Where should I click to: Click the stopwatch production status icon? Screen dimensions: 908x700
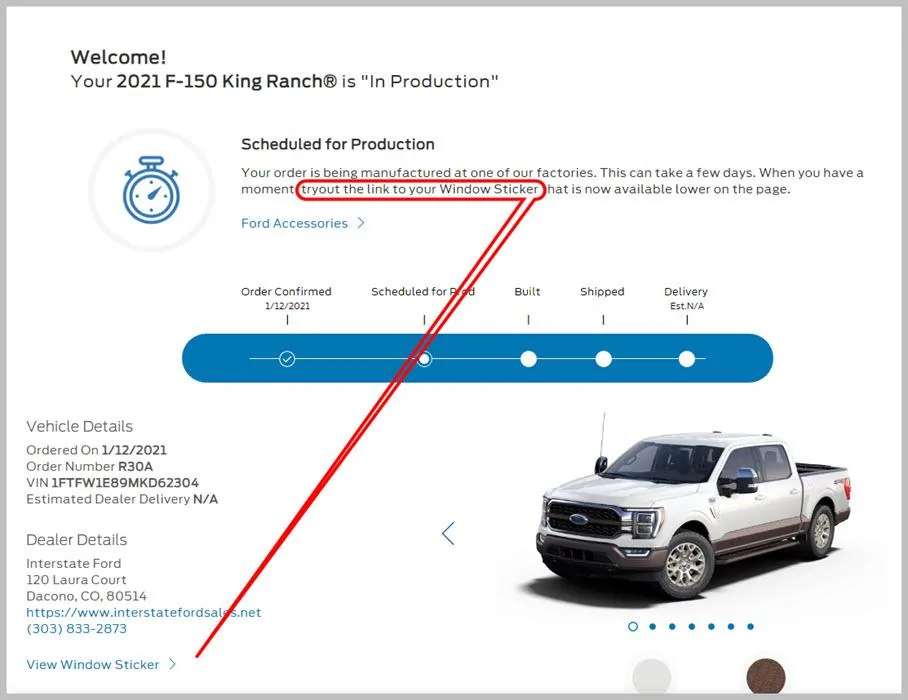(x=150, y=189)
